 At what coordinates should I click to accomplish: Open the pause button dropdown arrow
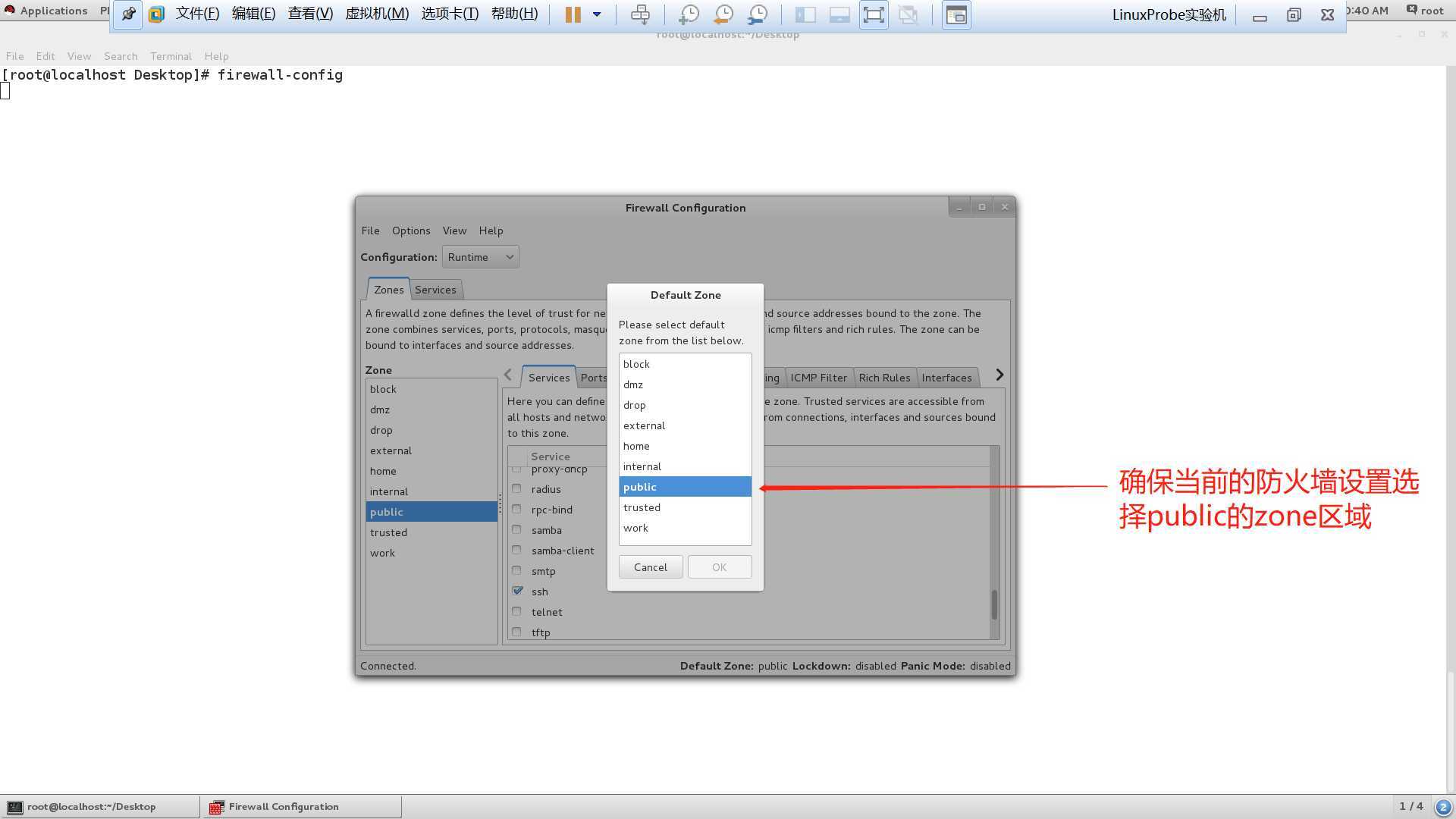[x=597, y=14]
